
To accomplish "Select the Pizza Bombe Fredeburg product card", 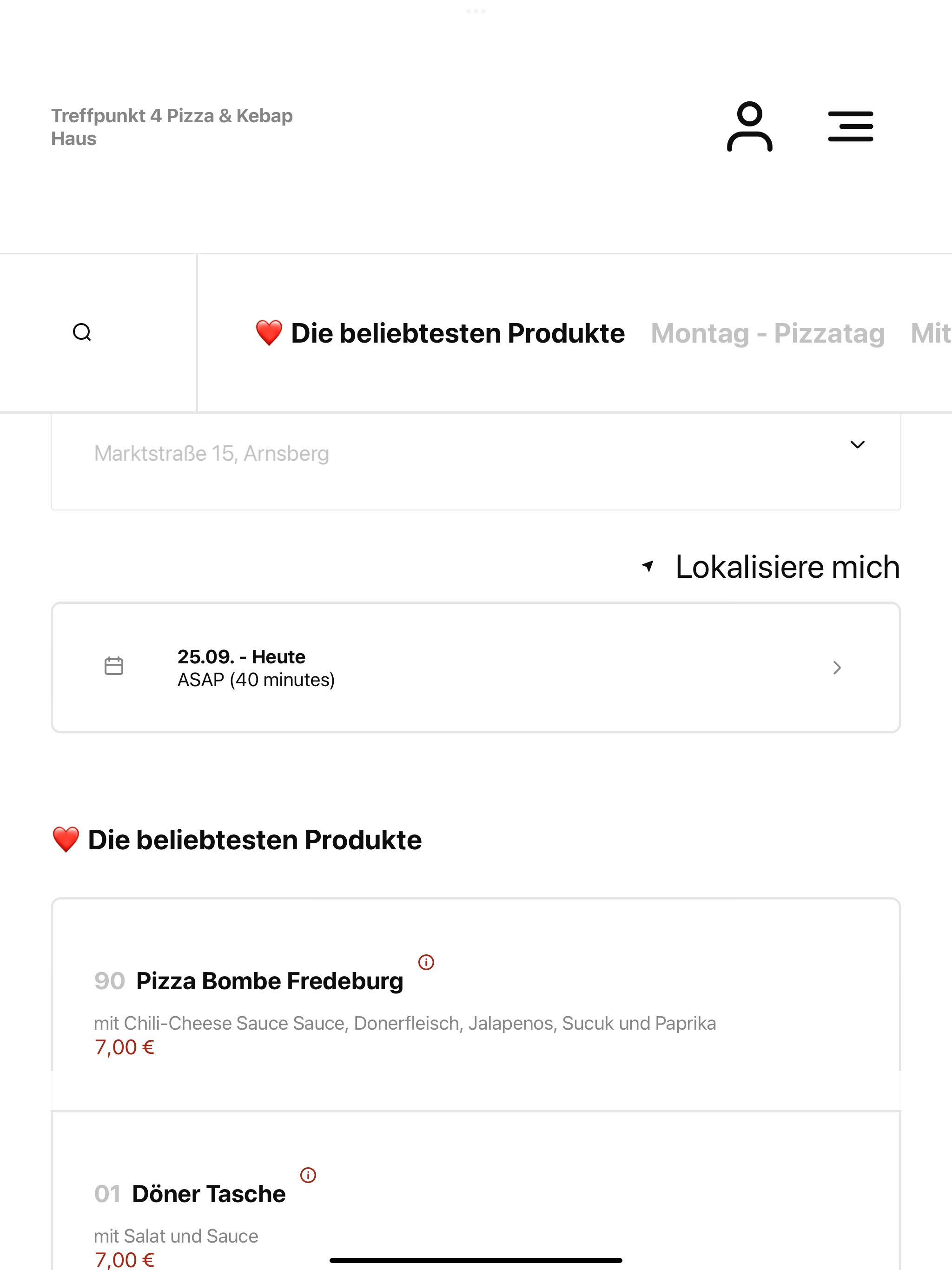I will [476, 1004].
